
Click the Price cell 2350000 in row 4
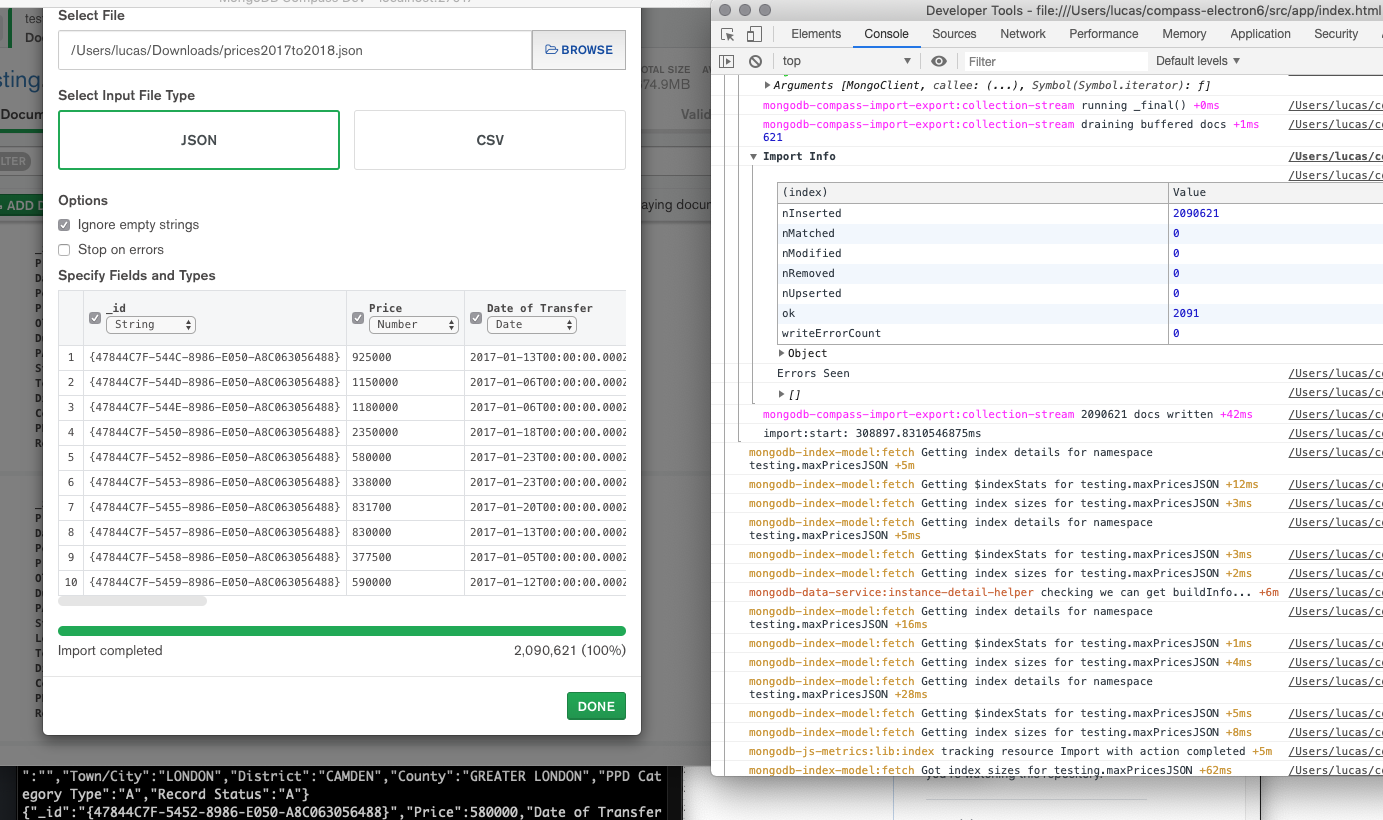(405, 432)
